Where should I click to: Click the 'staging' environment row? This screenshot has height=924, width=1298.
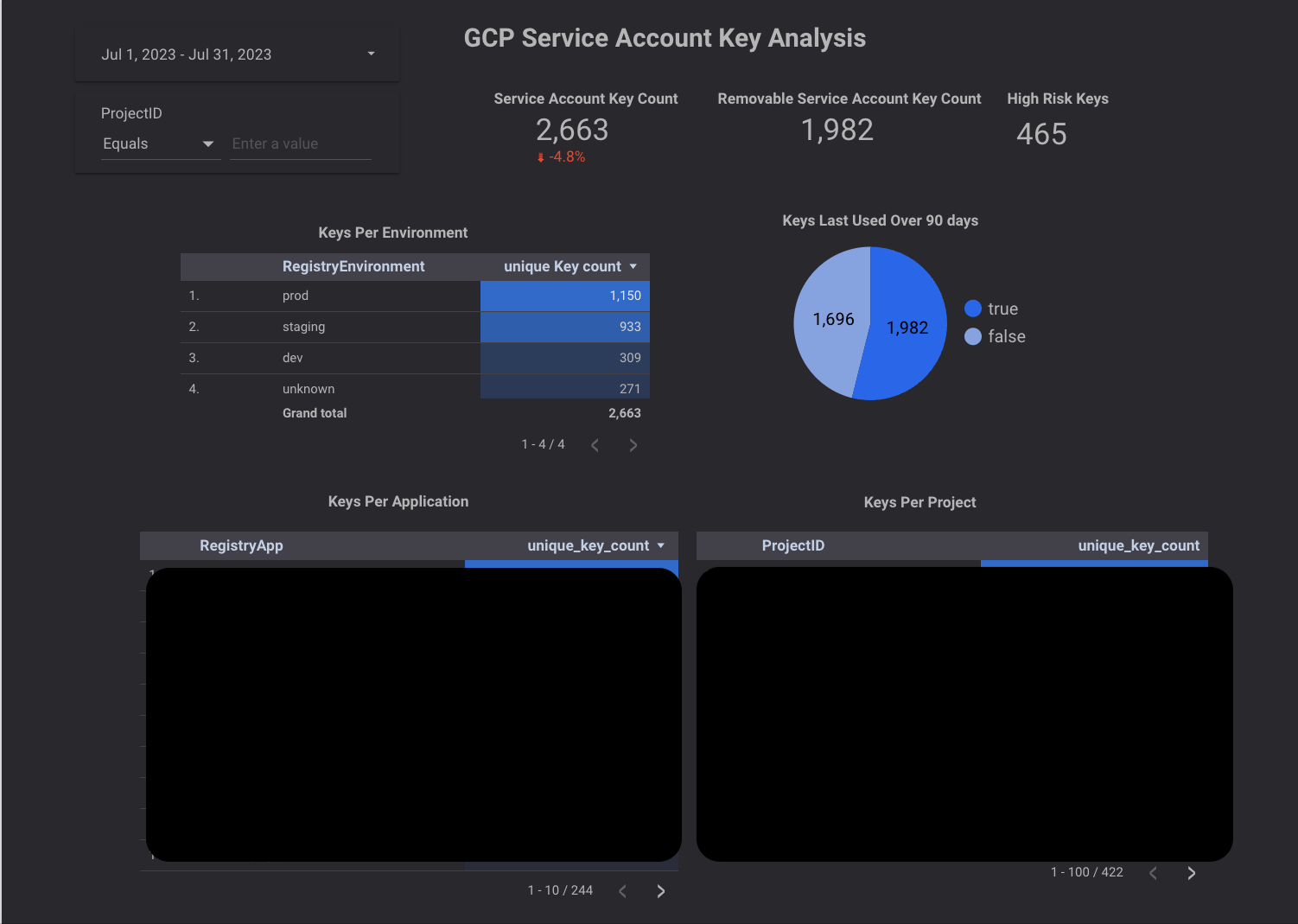[415, 327]
